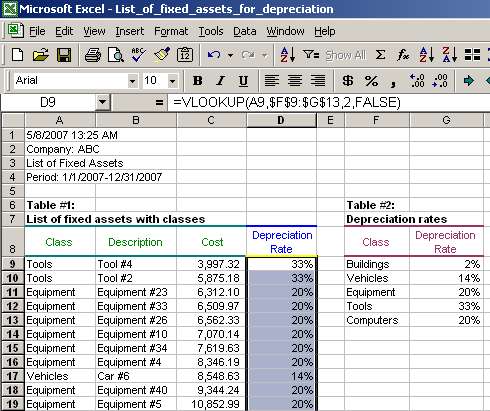Screen dimensions: 490x411
Task: Apply Comma style
Action: [394, 82]
